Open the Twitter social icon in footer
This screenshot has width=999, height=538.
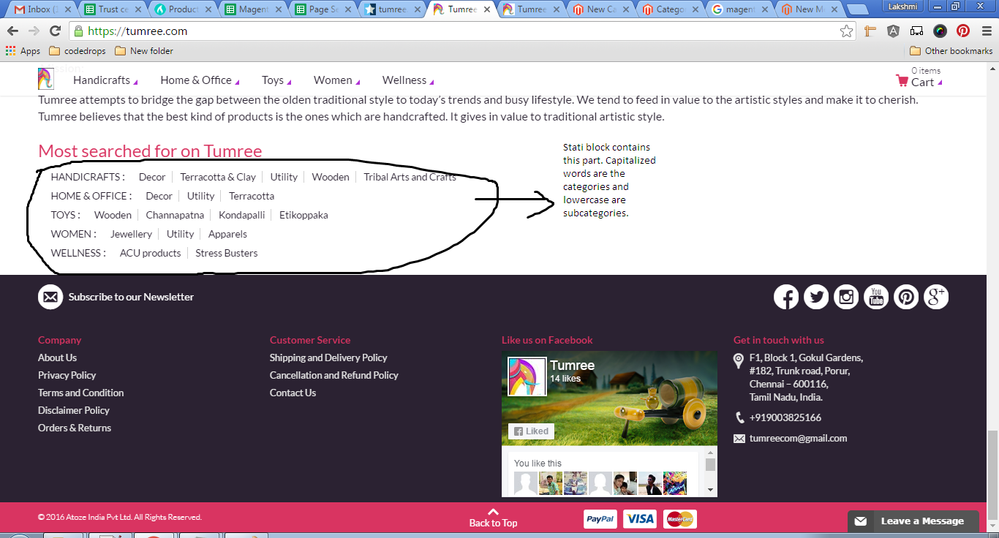point(816,297)
